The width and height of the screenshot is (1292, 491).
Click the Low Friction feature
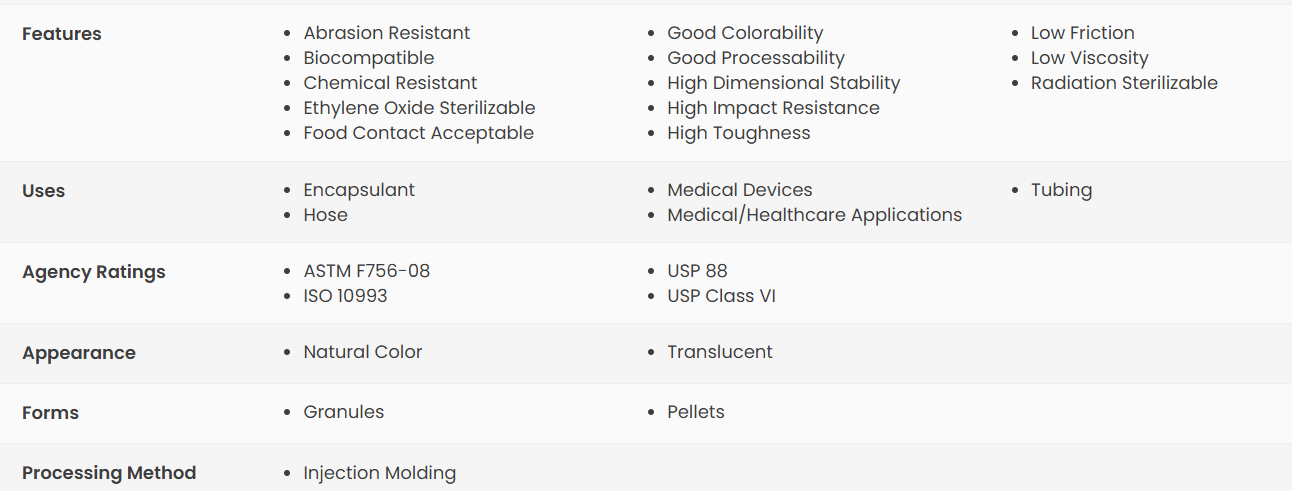1082,33
